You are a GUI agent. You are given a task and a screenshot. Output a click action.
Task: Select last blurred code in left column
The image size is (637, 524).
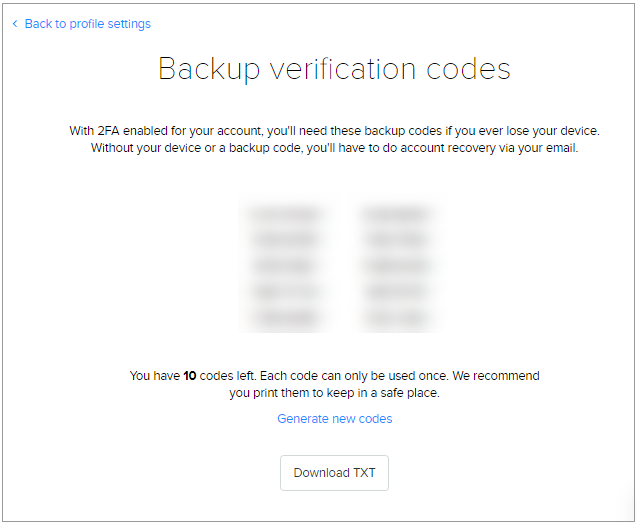pos(286,318)
